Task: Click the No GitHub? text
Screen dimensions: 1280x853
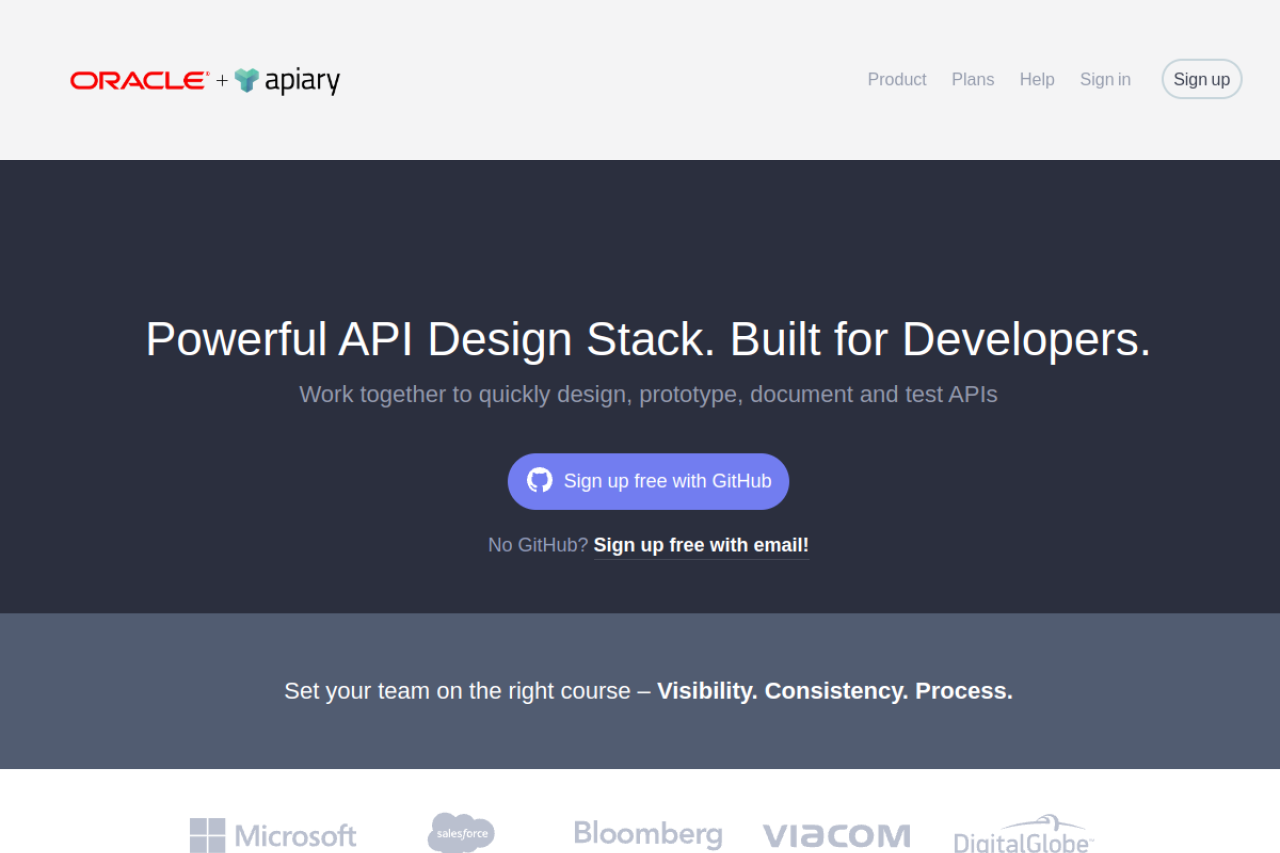Action: click(537, 545)
